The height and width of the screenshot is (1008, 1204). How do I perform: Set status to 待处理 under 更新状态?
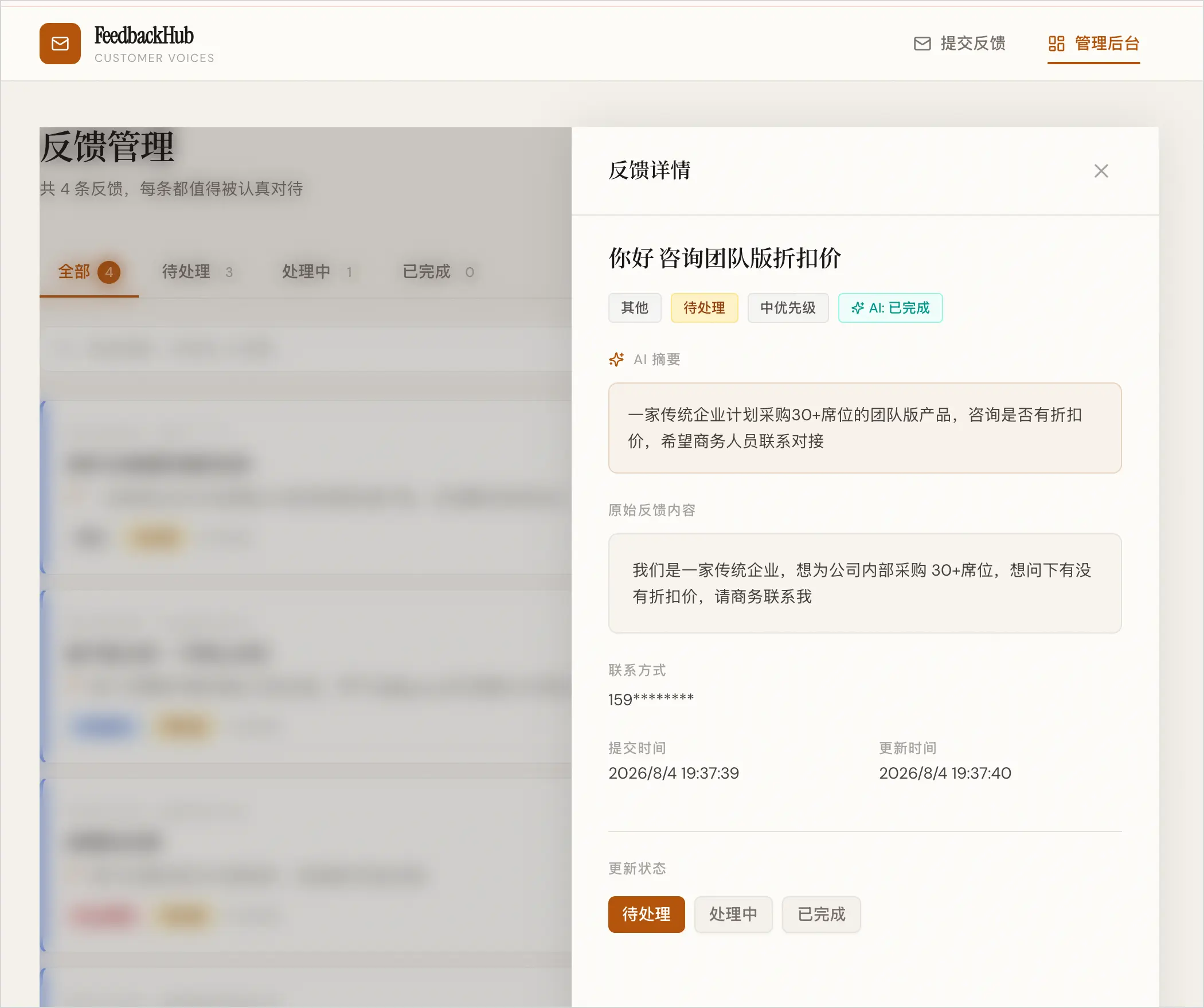646,914
